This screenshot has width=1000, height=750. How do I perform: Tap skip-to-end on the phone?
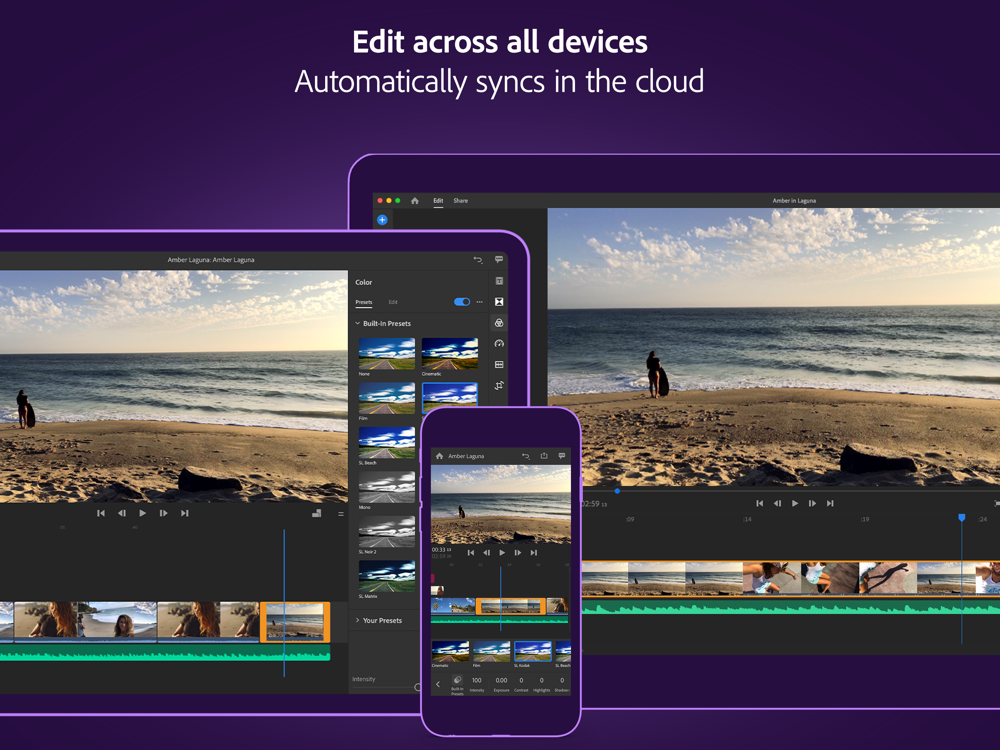tap(534, 553)
